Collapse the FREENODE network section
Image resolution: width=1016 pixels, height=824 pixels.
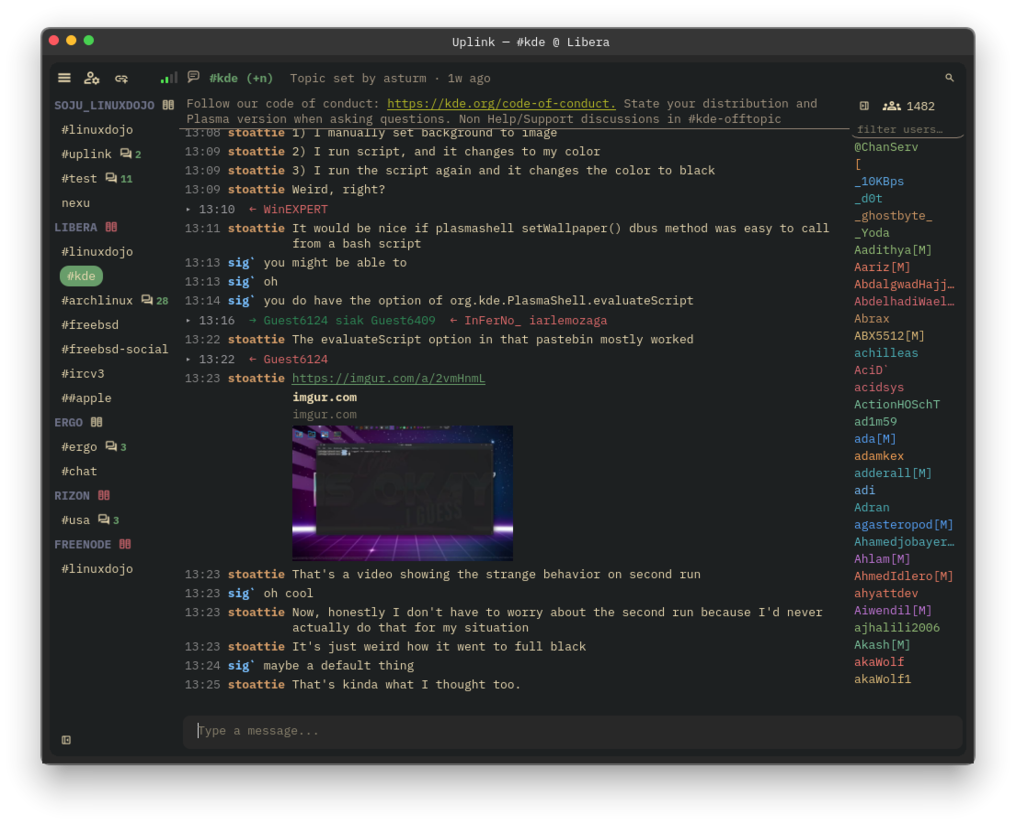tap(83, 544)
